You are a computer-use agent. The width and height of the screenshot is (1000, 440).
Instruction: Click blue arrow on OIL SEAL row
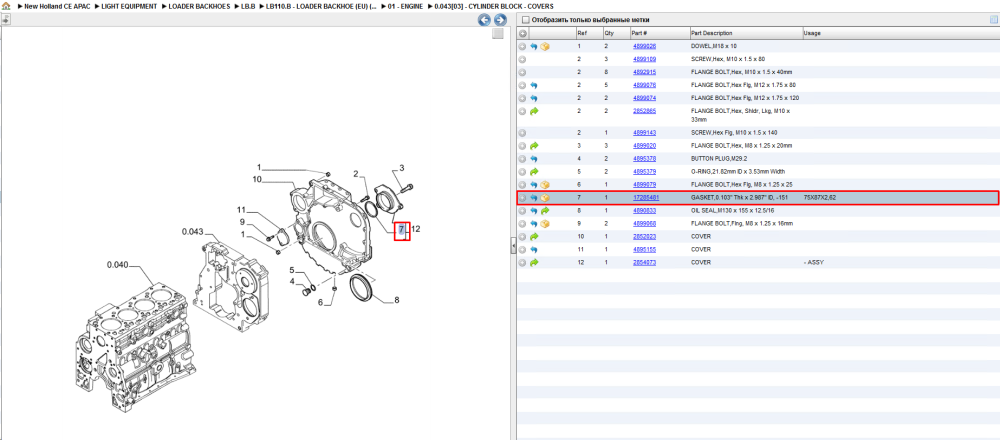(x=534, y=210)
